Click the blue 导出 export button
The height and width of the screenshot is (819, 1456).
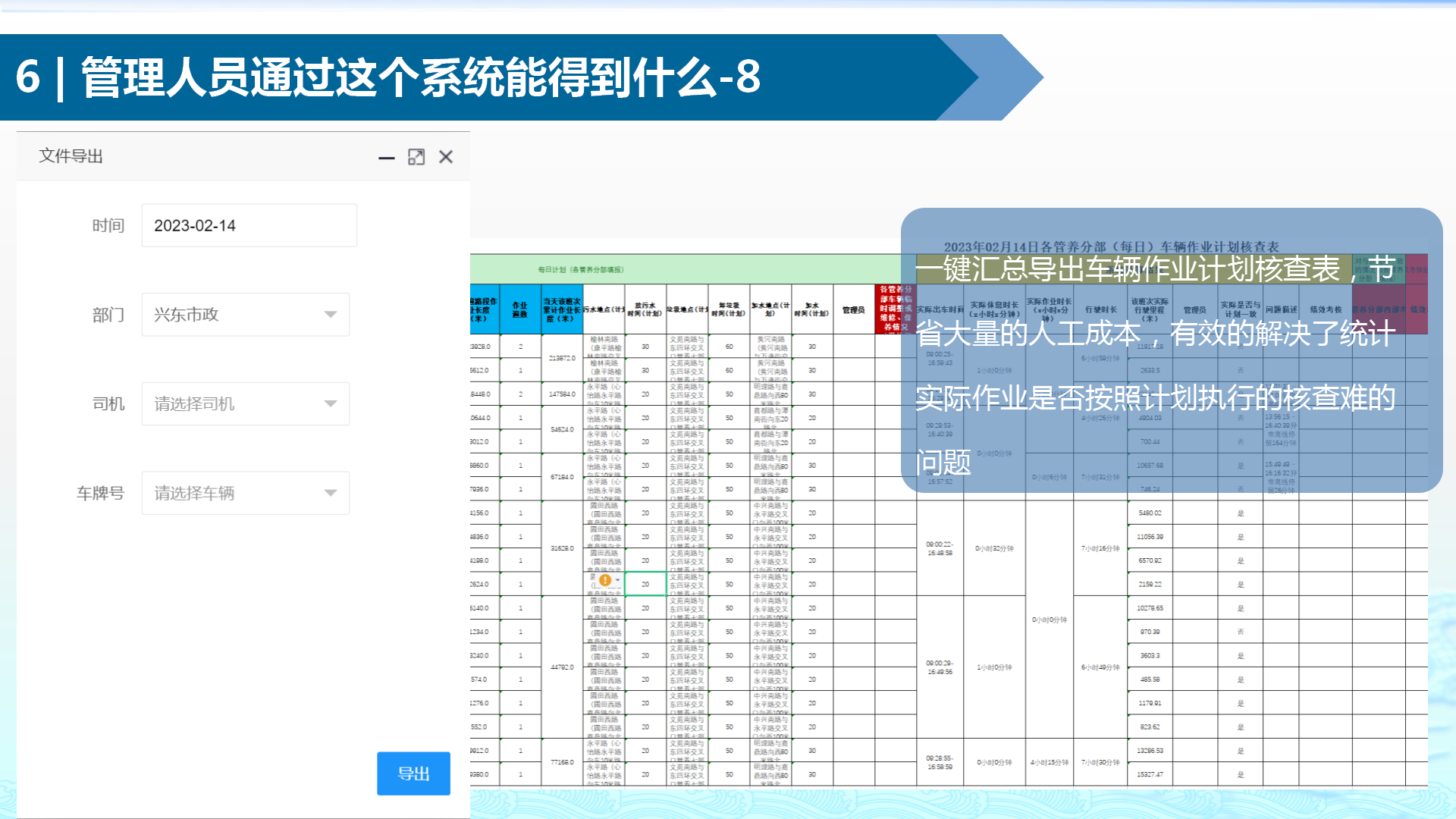[x=413, y=773]
